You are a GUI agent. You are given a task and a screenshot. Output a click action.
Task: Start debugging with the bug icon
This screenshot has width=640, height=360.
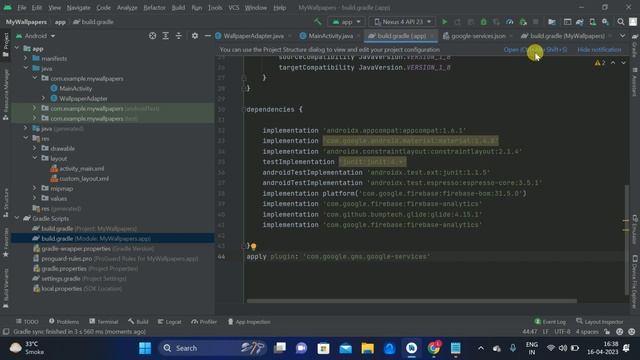tap(483, 22)
